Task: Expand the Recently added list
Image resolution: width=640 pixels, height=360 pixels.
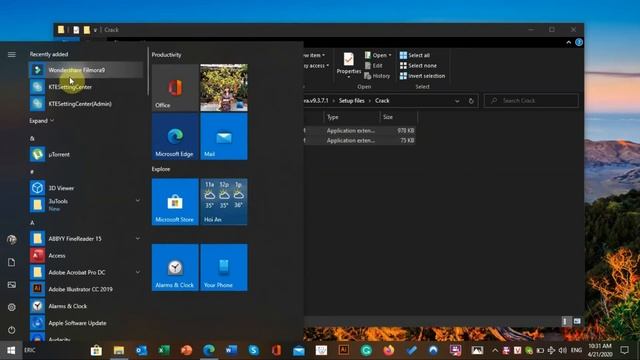Action: click(41, 121)
